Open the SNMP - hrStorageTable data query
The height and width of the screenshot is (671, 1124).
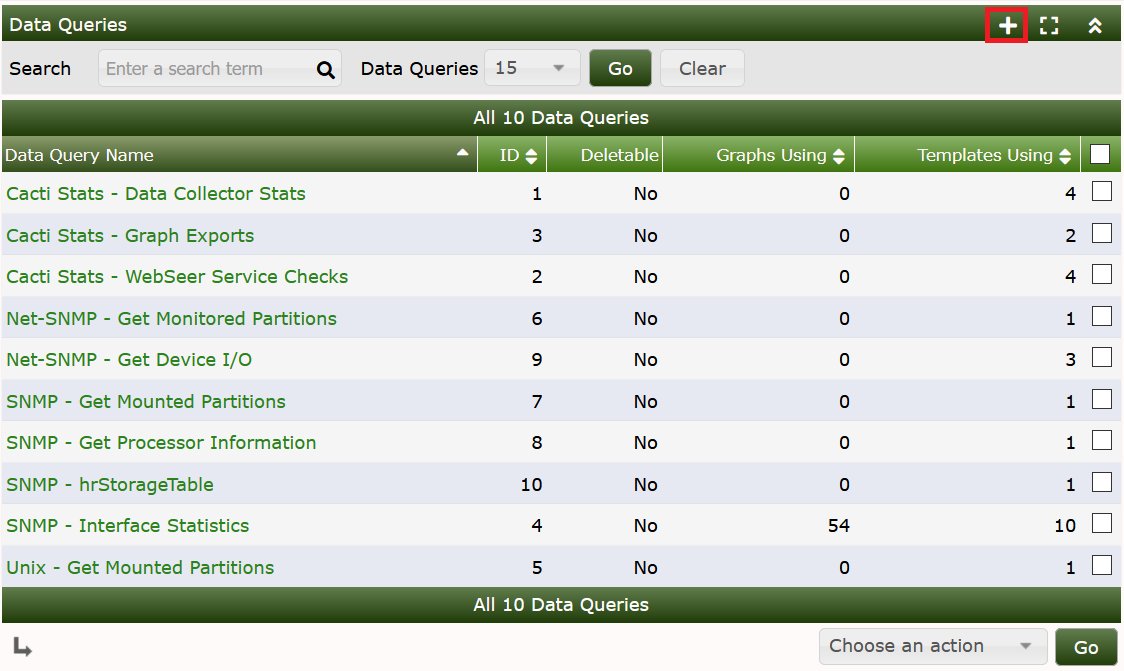(110, 484)
